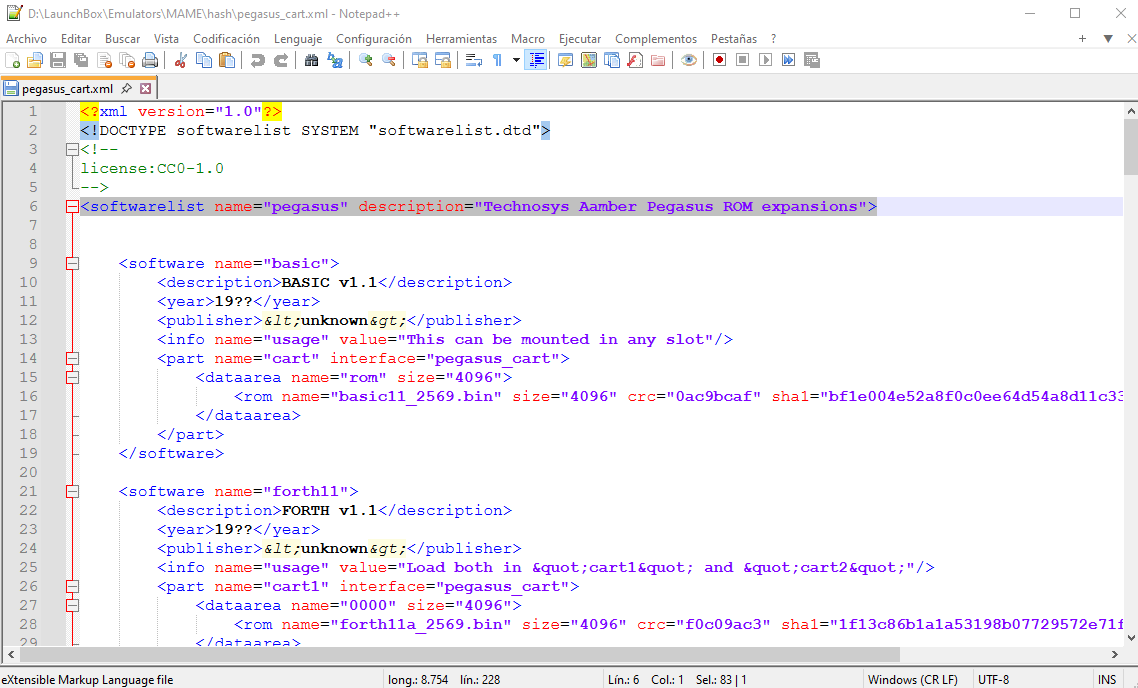
Task: Open Folder as Workspace icon
Action: (x=658, y=60)
